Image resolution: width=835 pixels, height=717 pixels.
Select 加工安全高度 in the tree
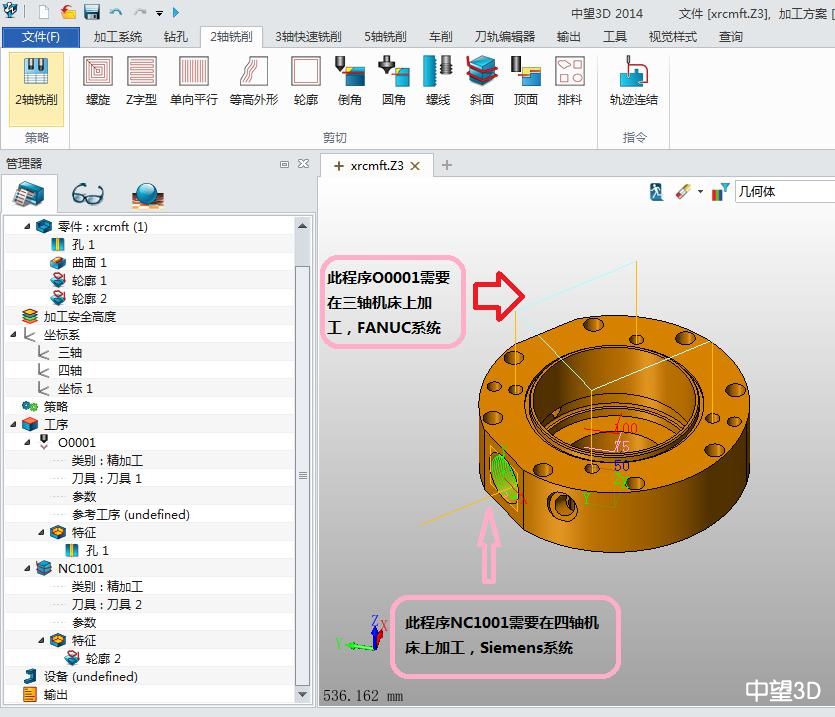pyautogui.click(x=79, y=317)
